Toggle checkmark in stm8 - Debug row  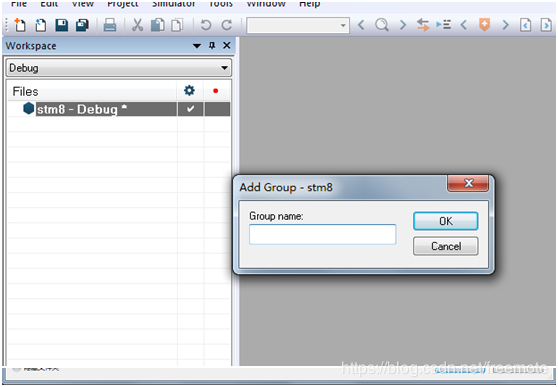[190, 109]
